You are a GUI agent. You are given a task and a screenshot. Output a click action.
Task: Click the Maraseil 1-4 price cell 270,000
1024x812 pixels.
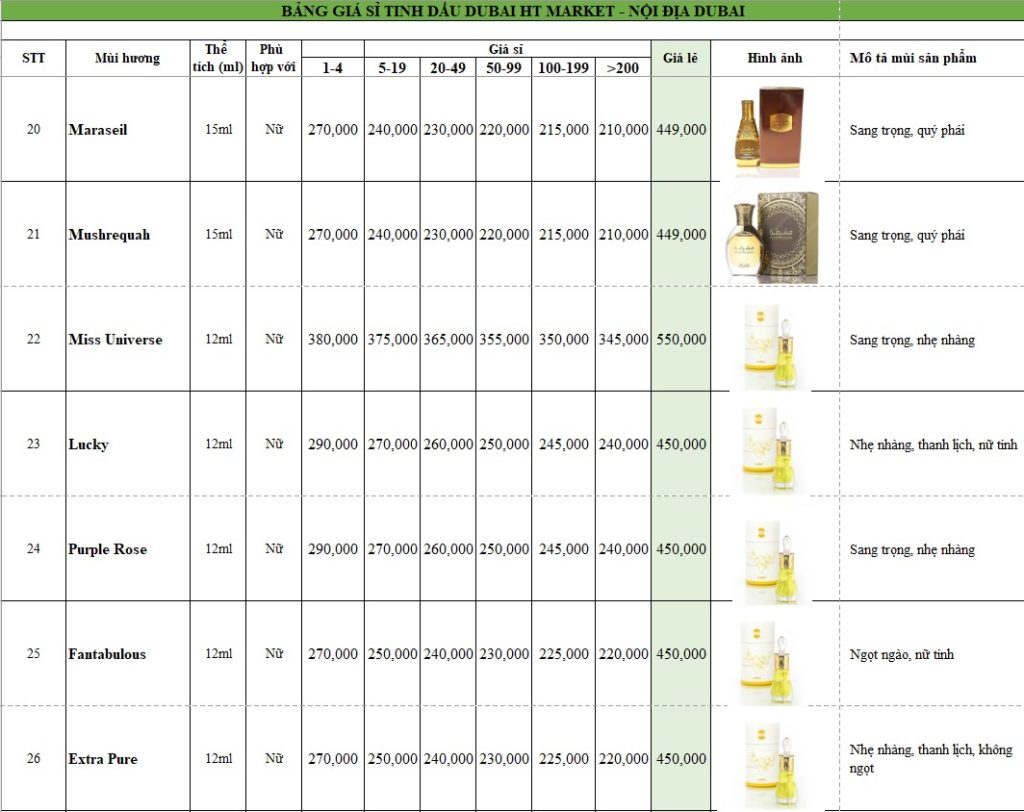point(332,129)
